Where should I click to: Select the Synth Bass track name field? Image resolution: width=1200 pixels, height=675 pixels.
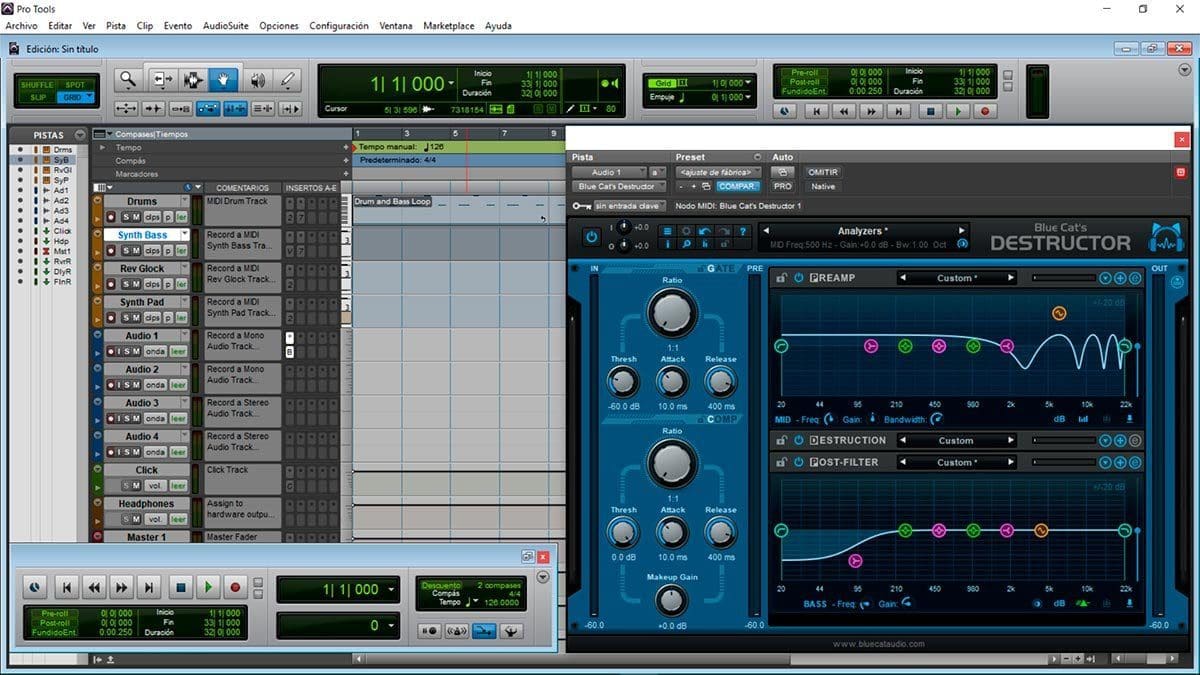(x=146, y=235)
